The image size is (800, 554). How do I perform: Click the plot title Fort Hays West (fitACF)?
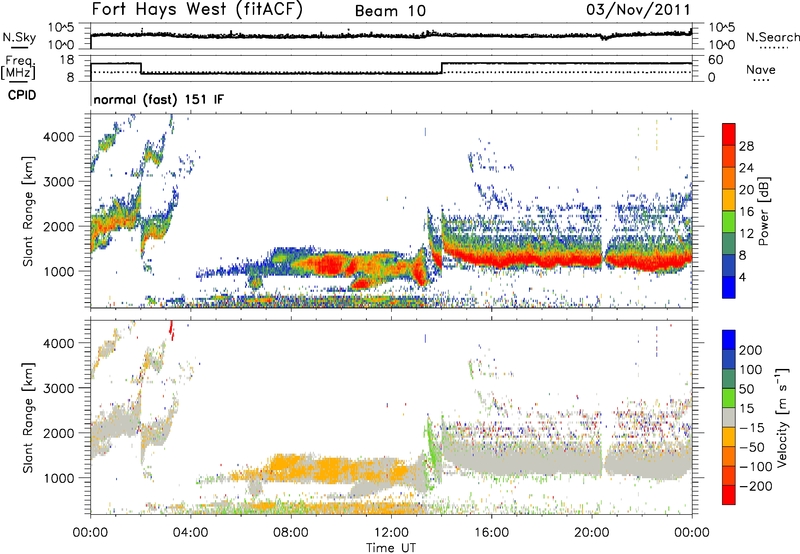coord(197,10)
